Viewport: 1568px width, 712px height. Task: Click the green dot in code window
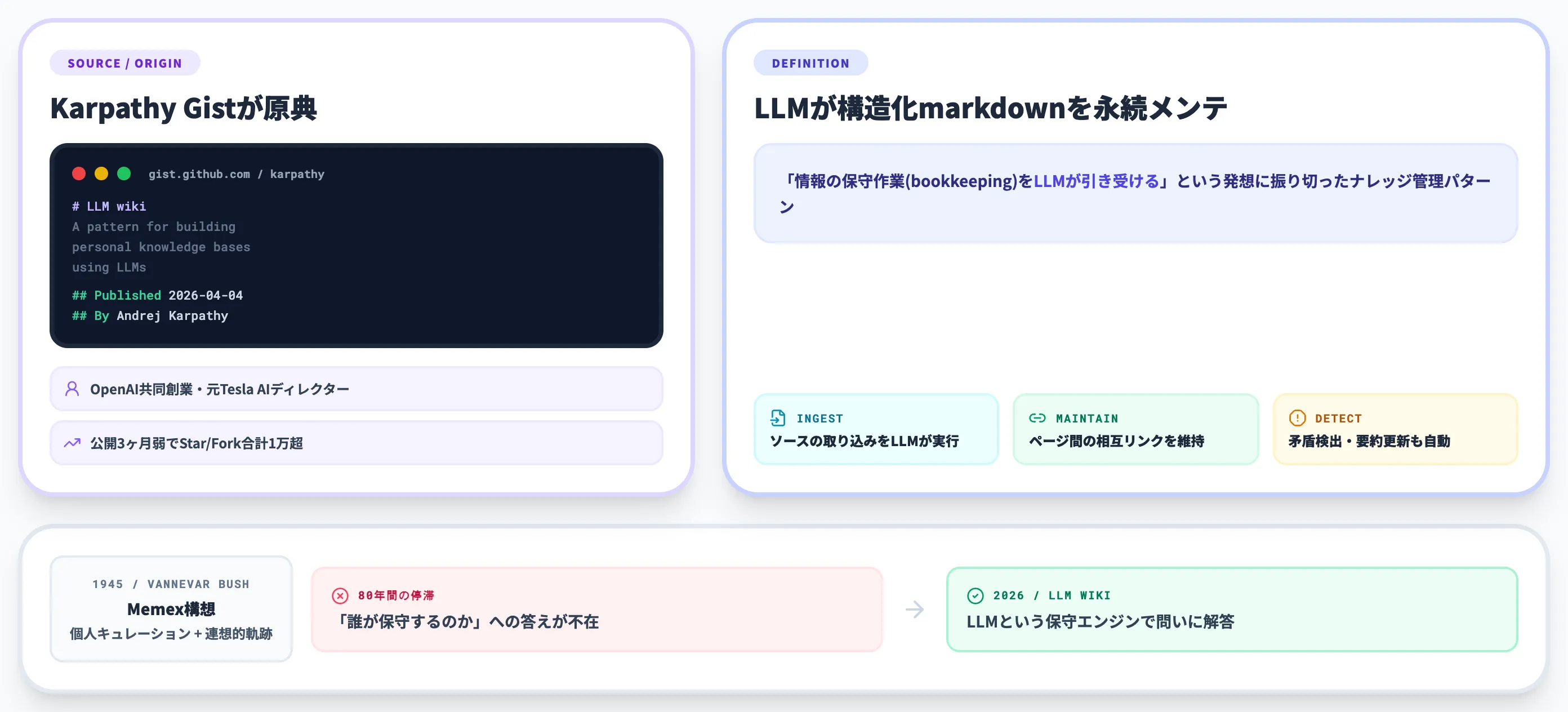point(123,173)
